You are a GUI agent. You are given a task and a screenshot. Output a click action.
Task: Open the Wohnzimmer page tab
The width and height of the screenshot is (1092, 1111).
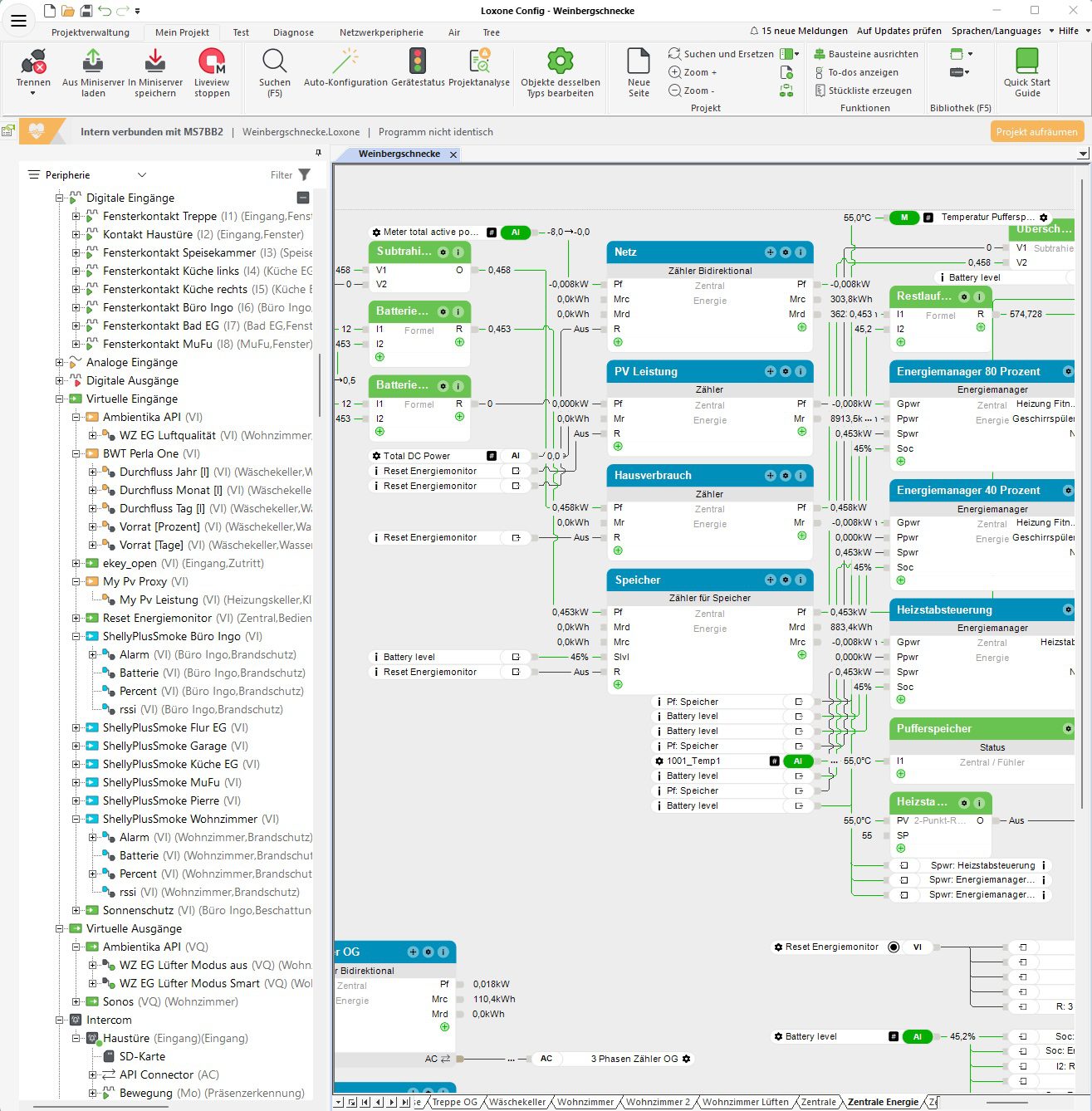[585, 1102]
